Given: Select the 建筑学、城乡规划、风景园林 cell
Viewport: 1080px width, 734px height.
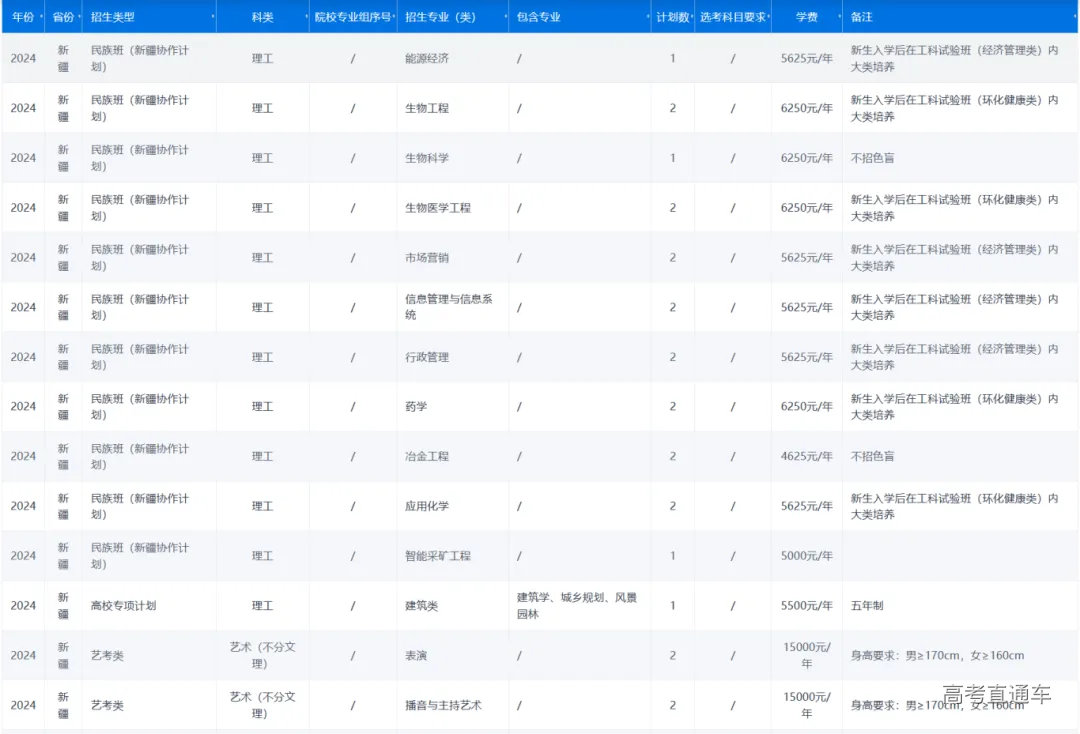Looking at the screenshot, I should click(576, 606).
